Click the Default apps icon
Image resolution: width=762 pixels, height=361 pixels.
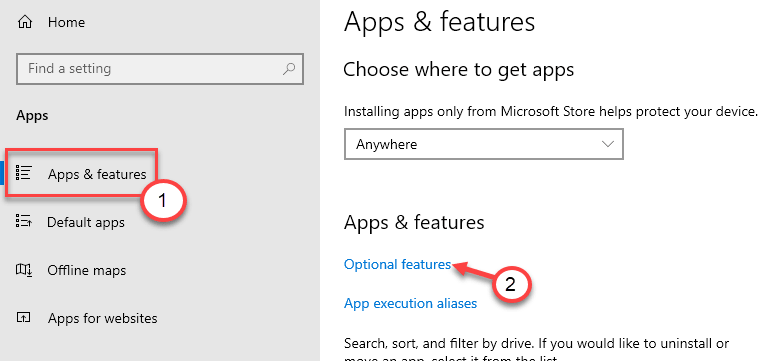pos(23,222)
